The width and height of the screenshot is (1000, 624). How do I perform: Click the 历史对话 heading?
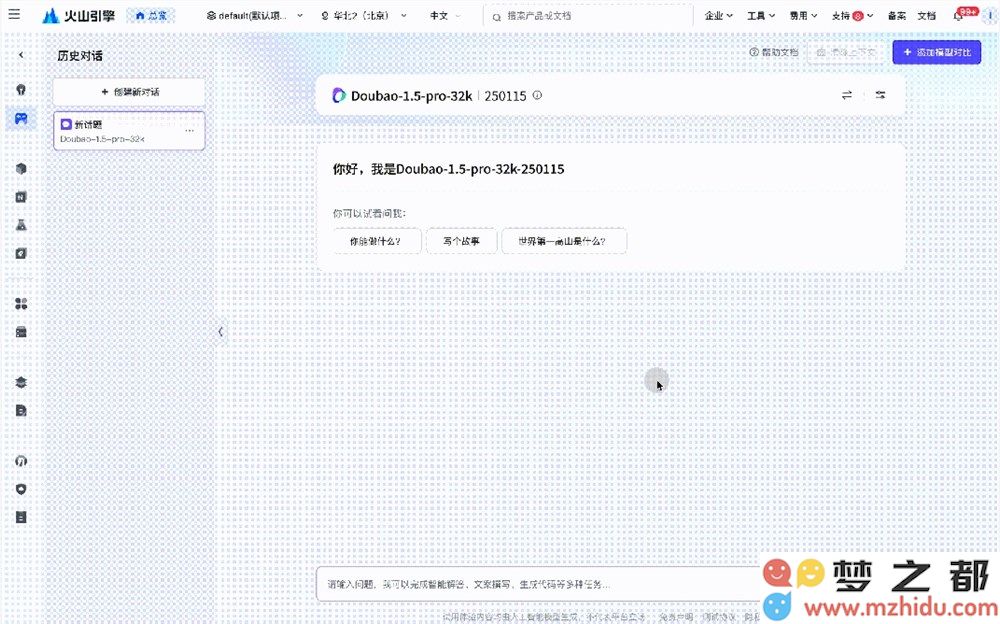pos(80,56)
